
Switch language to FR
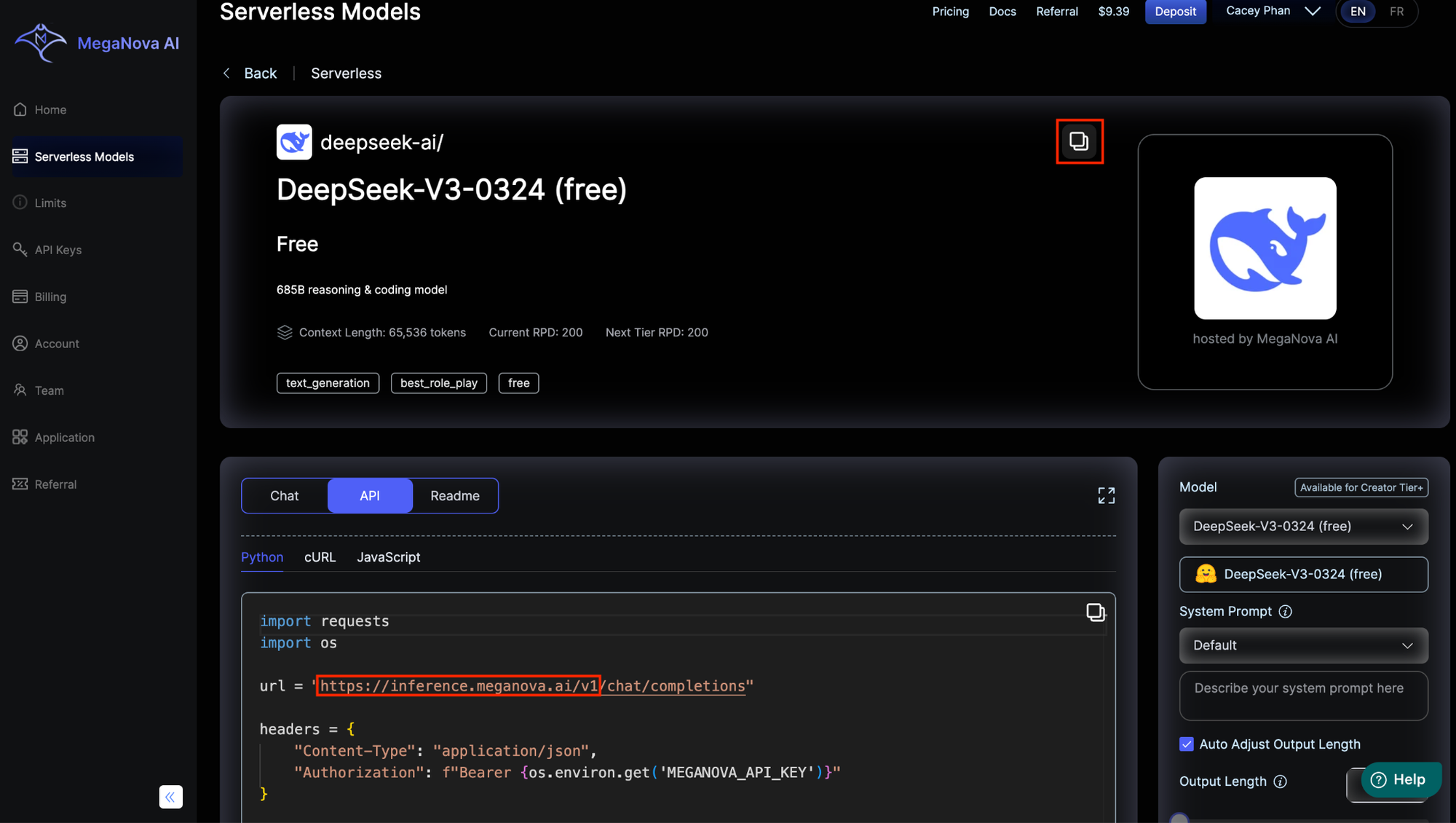(1396, 12)
